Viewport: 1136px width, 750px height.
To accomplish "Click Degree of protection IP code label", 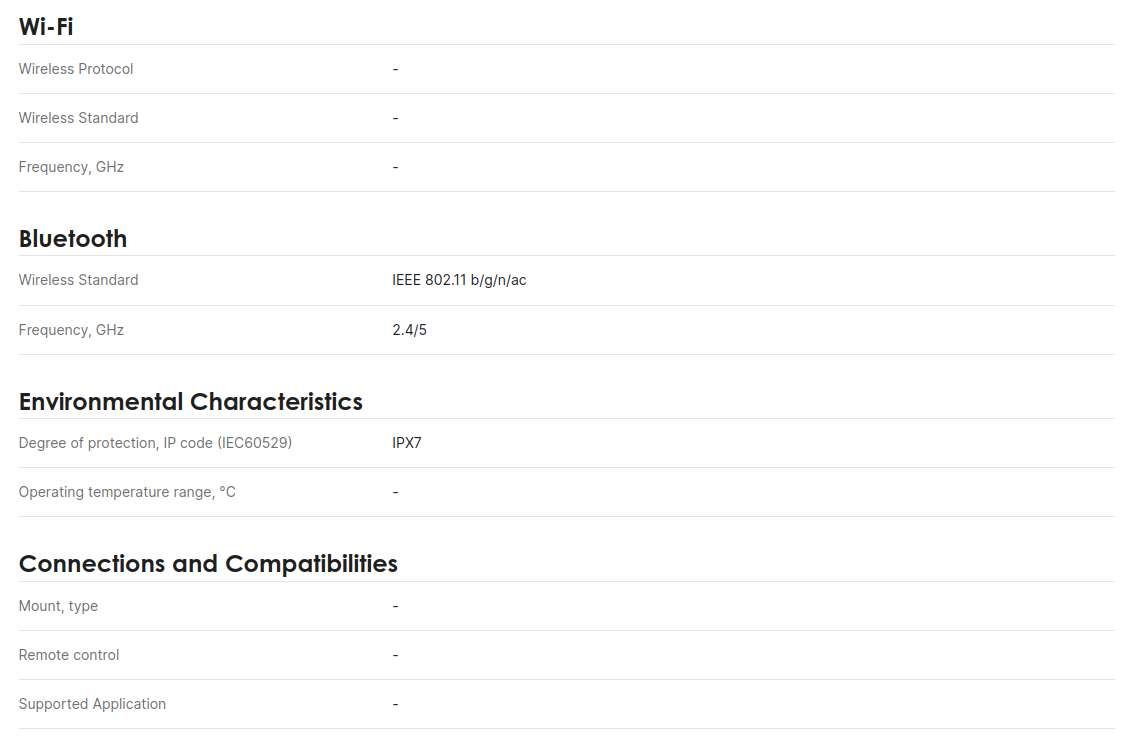I will tap(155, 443).
